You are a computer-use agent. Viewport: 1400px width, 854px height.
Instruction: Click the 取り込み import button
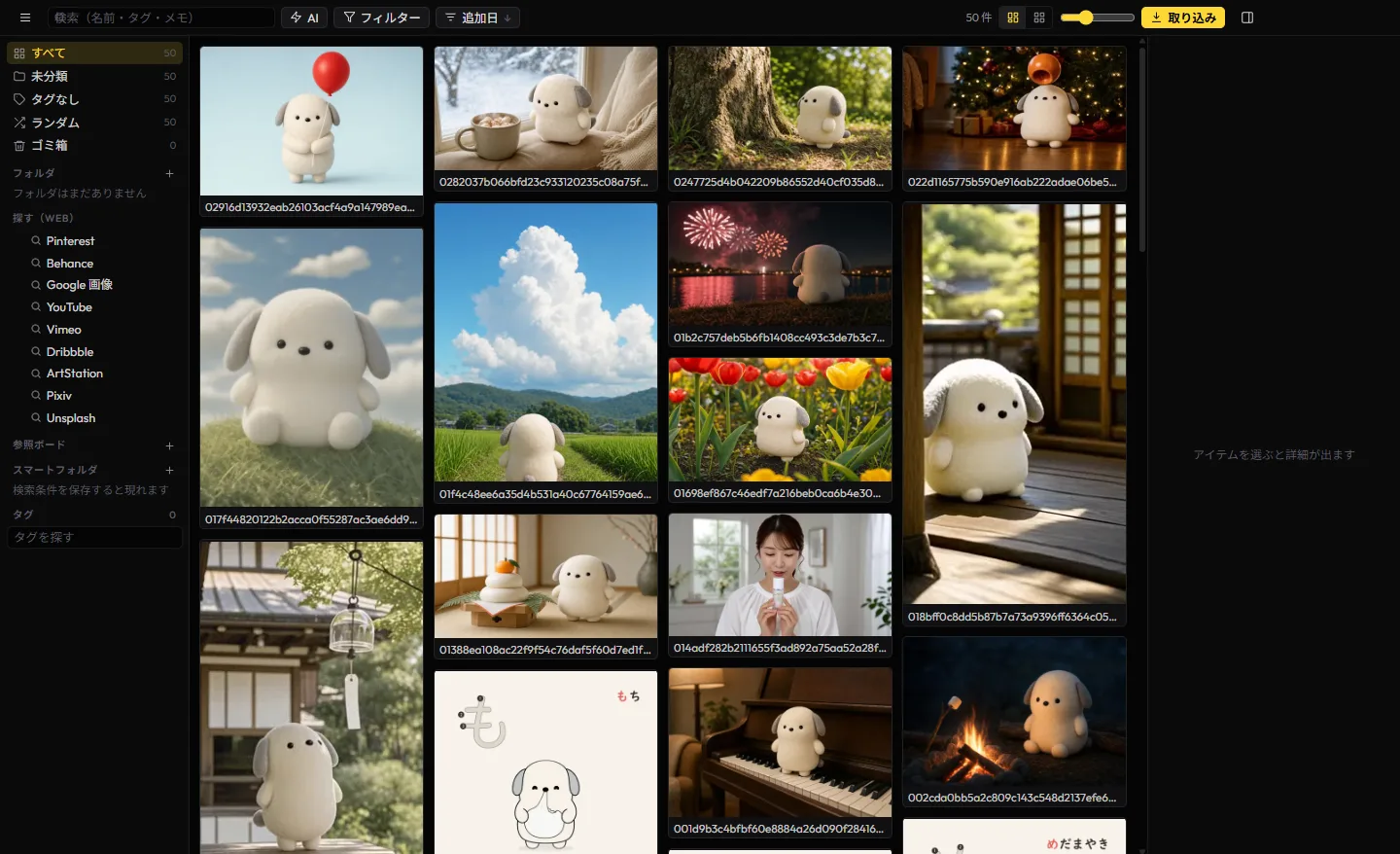coord(1183,18)
